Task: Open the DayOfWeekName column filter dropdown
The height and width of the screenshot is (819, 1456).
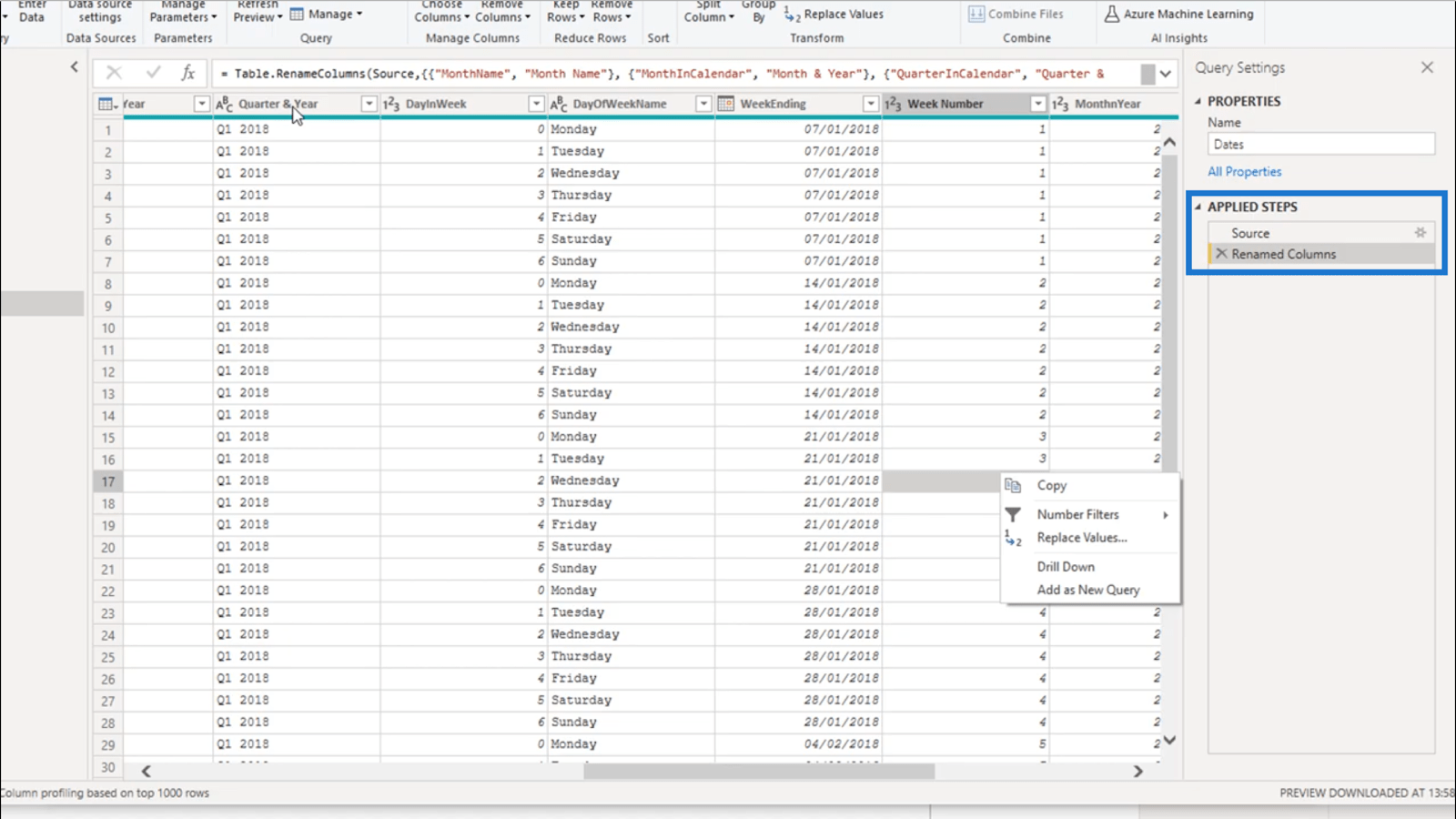Action: pyautogui.click(x=703, y=104)
